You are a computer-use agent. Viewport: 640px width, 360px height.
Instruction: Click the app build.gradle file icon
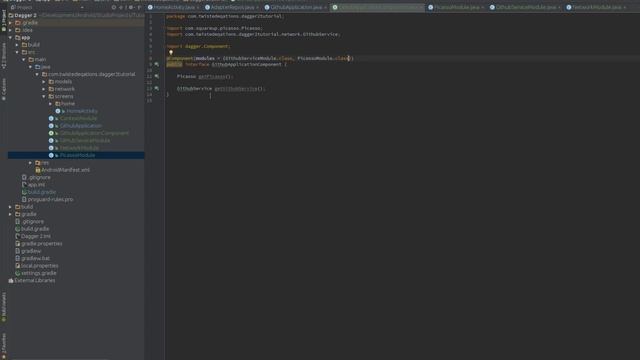[x=24, y=192]
